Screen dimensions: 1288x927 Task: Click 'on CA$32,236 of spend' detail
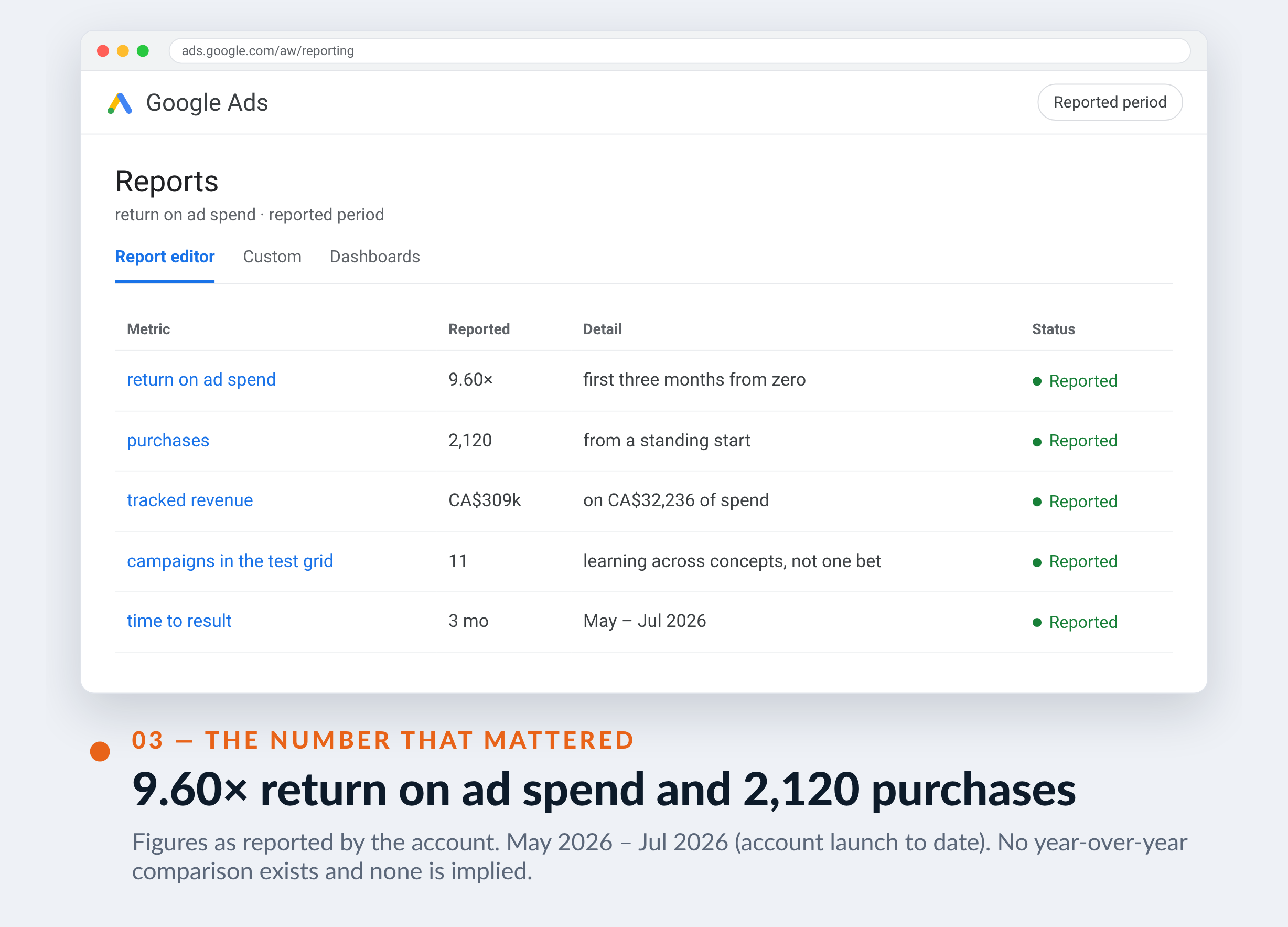pyautogui.click(x=675, y=500)
